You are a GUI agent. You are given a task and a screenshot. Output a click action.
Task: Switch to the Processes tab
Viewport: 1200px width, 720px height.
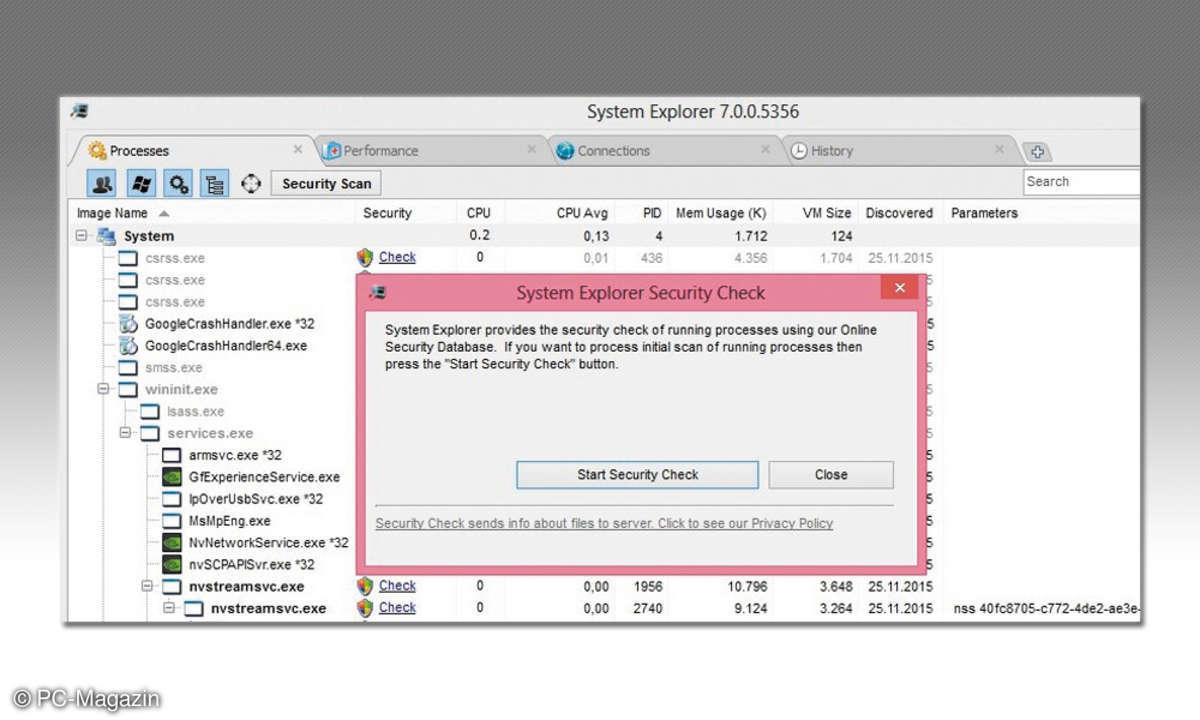(x=139, y=151)
